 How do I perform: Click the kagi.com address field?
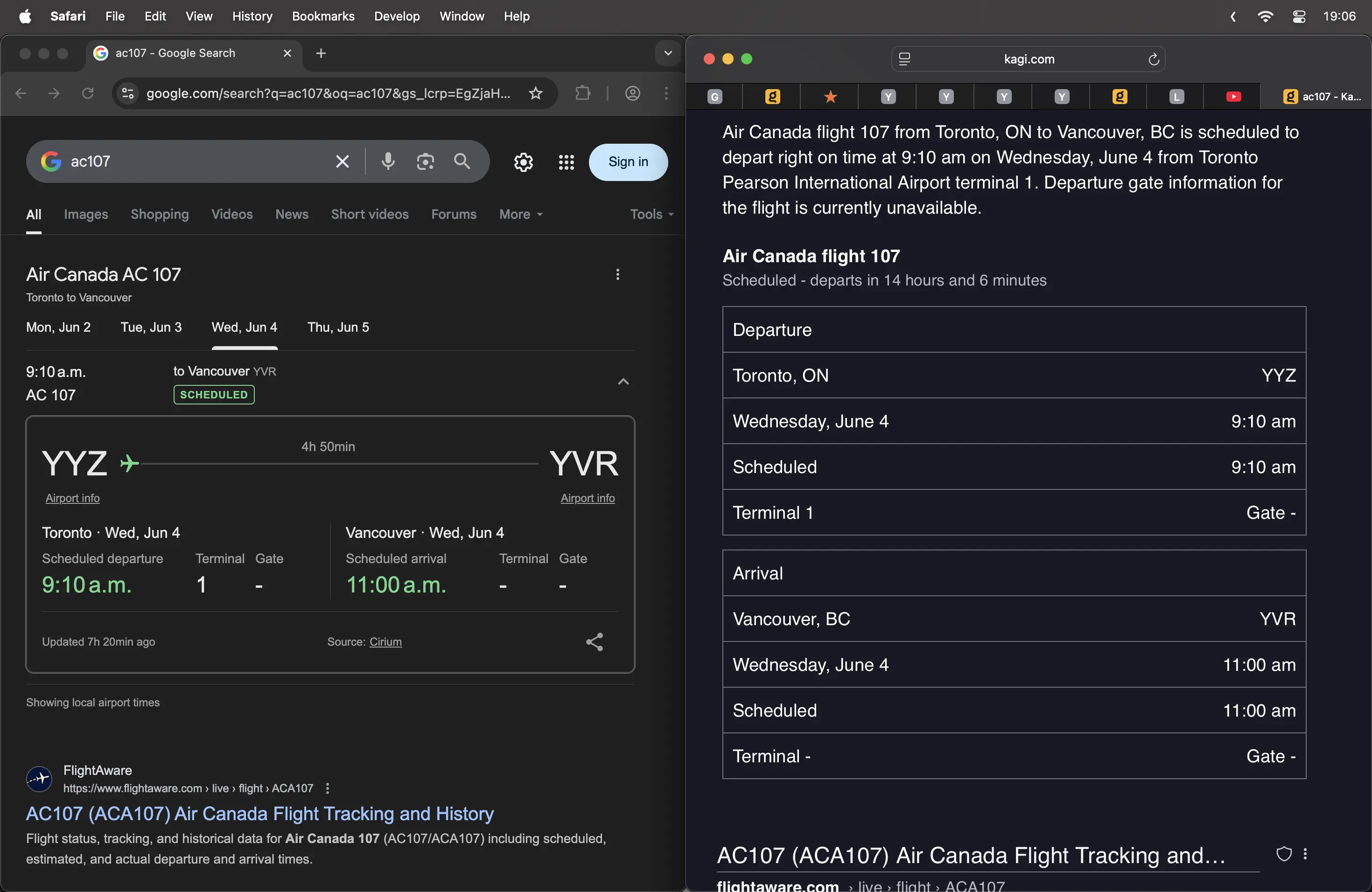click(x=1029, y=59)
